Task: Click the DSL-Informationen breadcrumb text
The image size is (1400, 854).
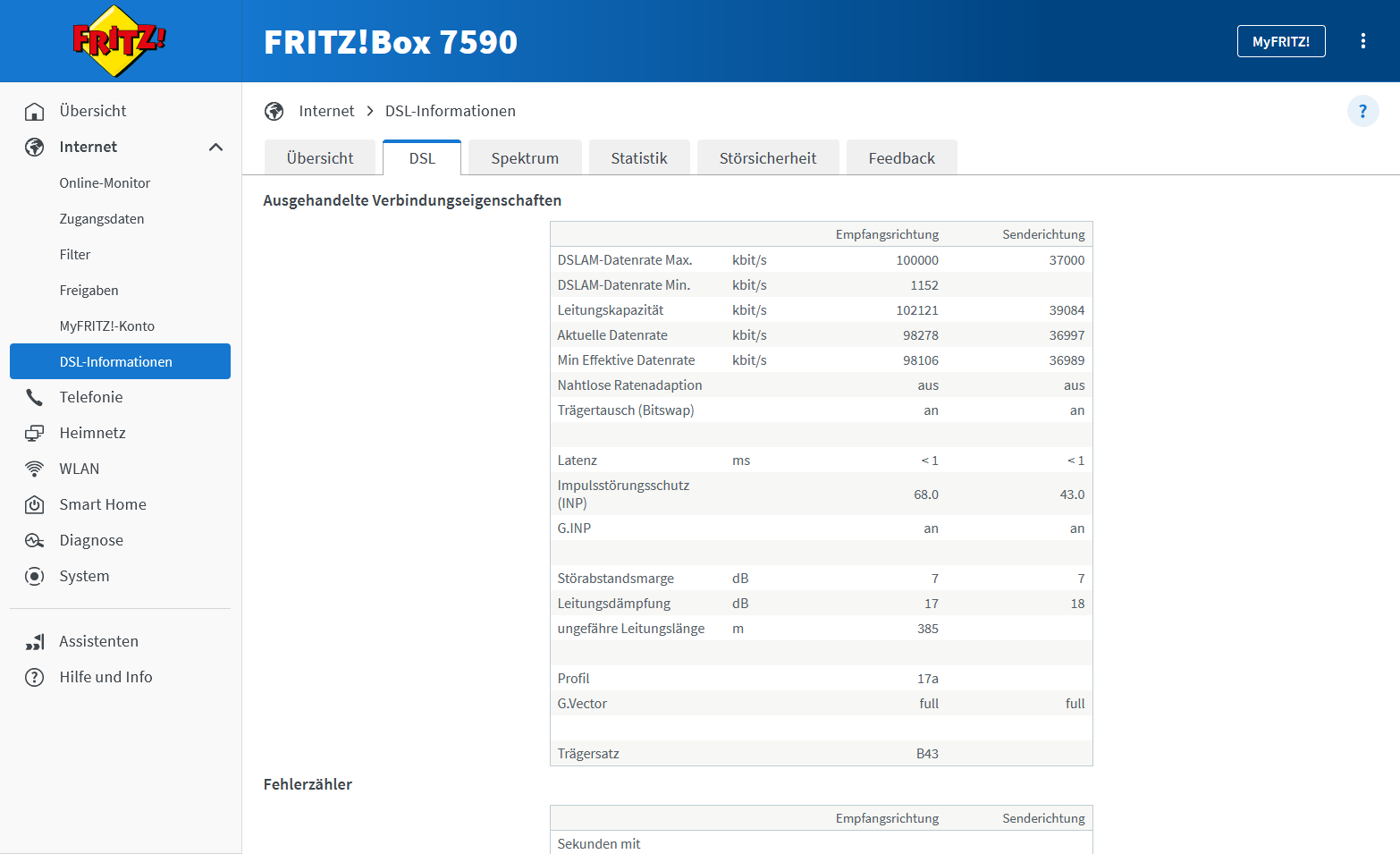Action: (451, 111)
